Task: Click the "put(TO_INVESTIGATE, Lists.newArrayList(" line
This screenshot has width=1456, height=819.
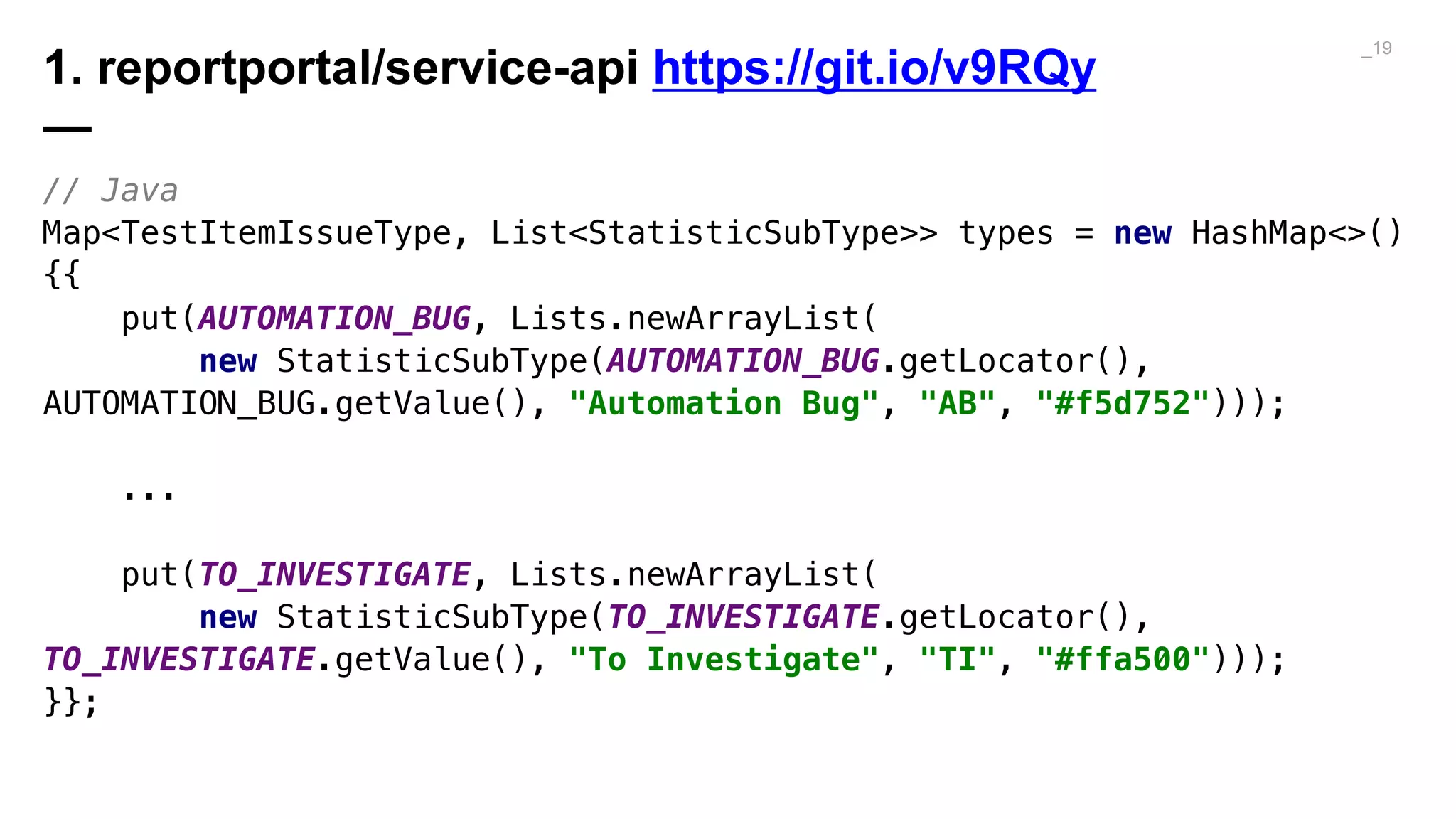Action: pos(500,574)
